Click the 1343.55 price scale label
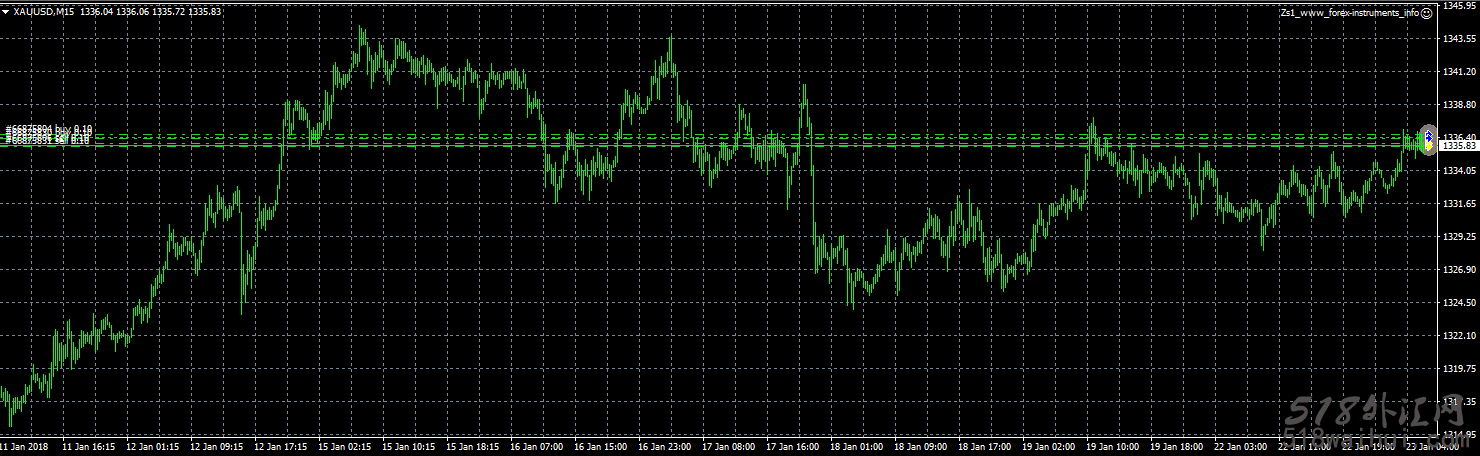The height and width of the screenshot is (456, 1480). pyautogui.click(x=1460, y=39)
